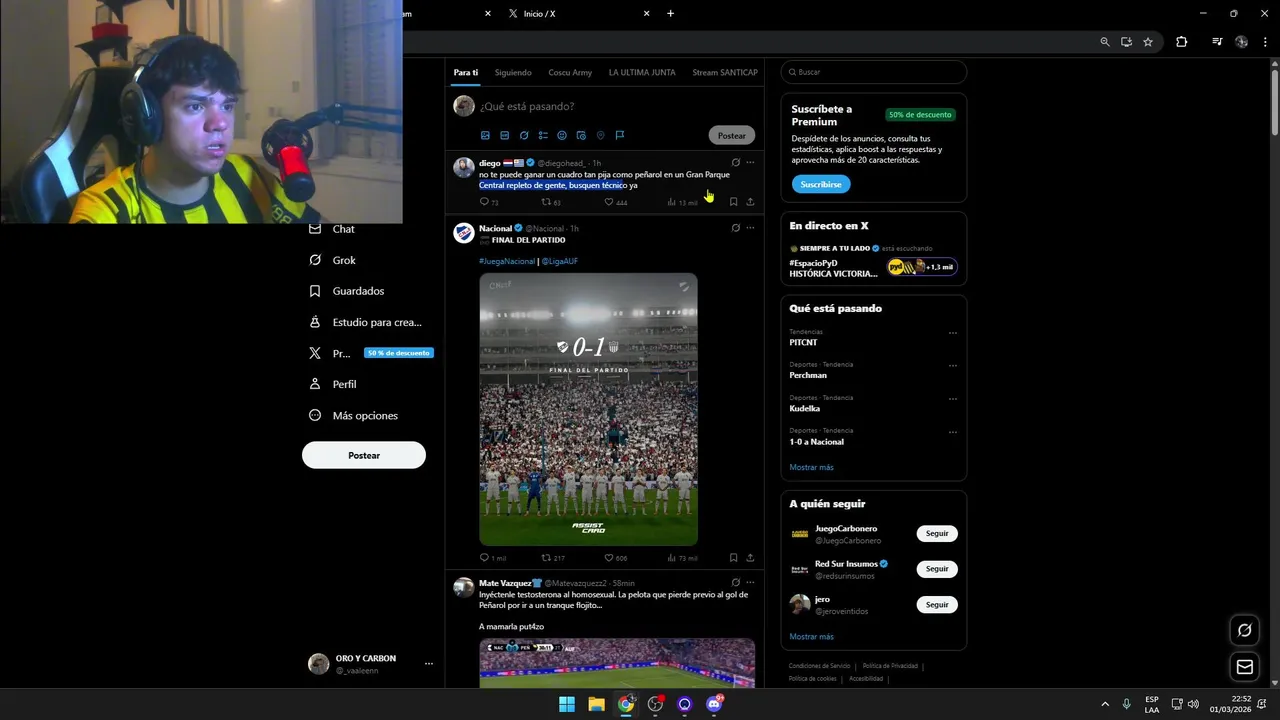Expand Más opciones in the sidebar
Image resolution: width=1280 pixels, height=720 pixels.
coord(353,415)
